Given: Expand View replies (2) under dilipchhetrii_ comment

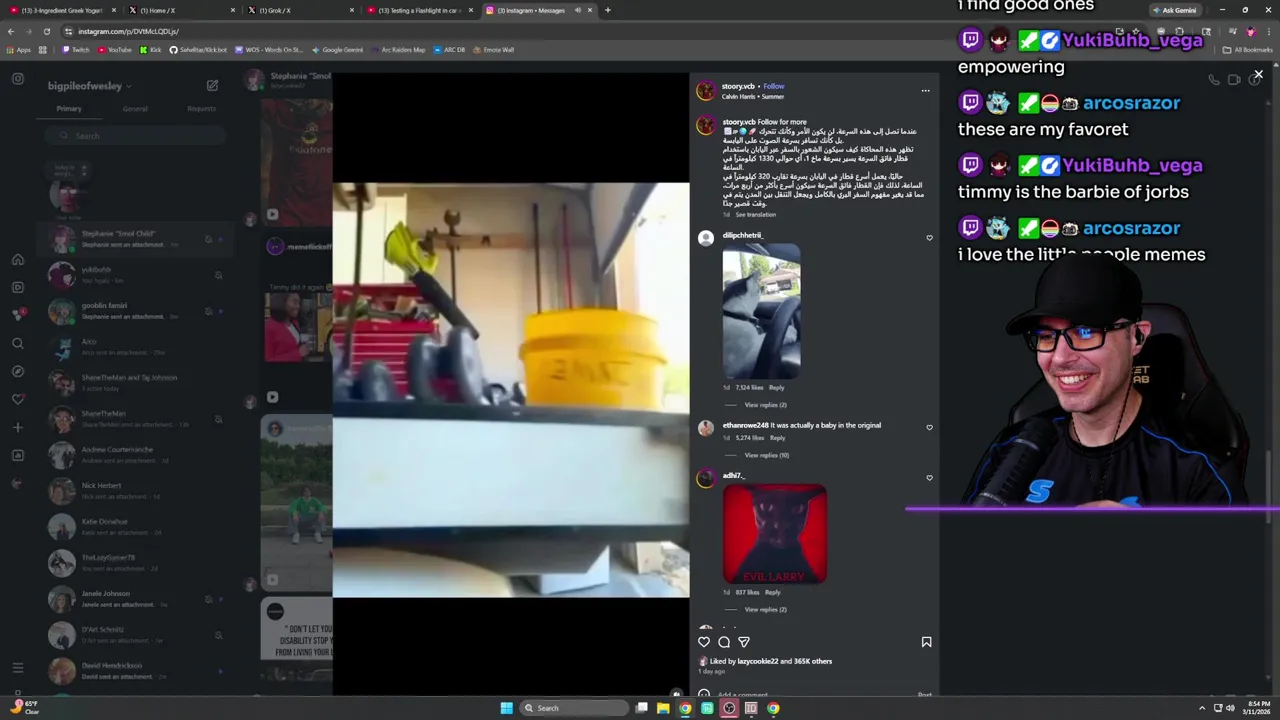Looking at the screenshot, I should point(765,405).
